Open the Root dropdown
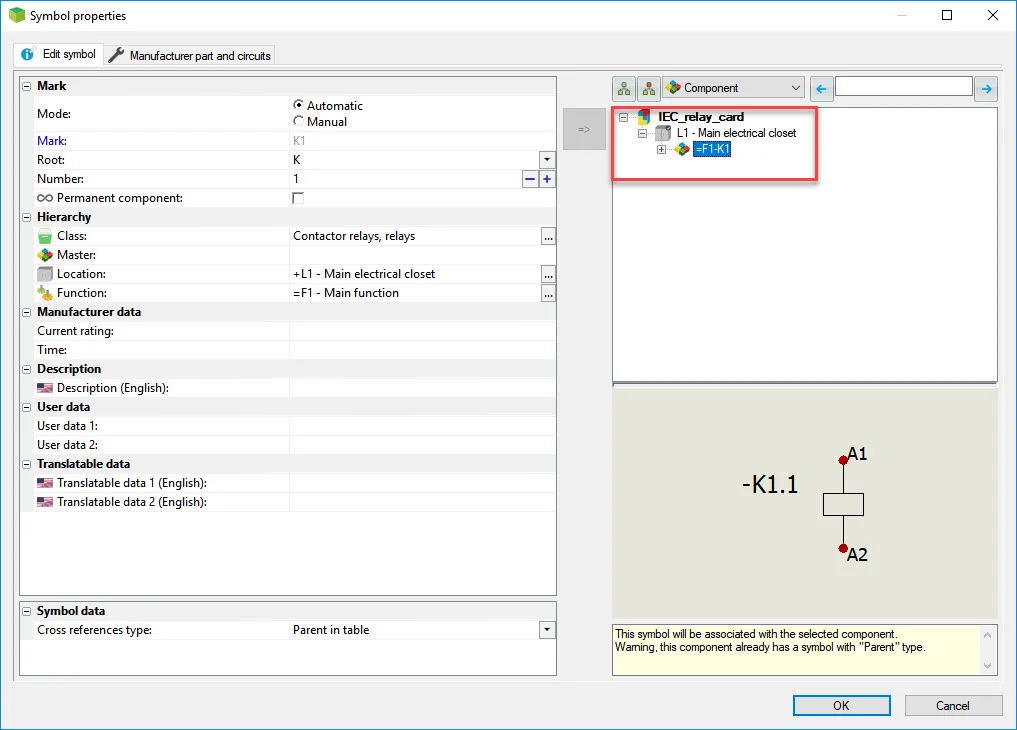 547,160
